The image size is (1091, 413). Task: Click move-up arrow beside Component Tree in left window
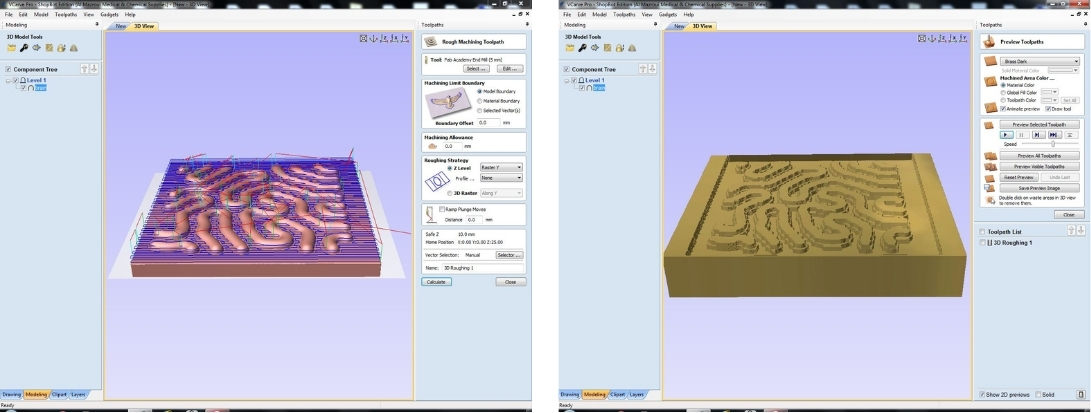(x=85, y=69)
